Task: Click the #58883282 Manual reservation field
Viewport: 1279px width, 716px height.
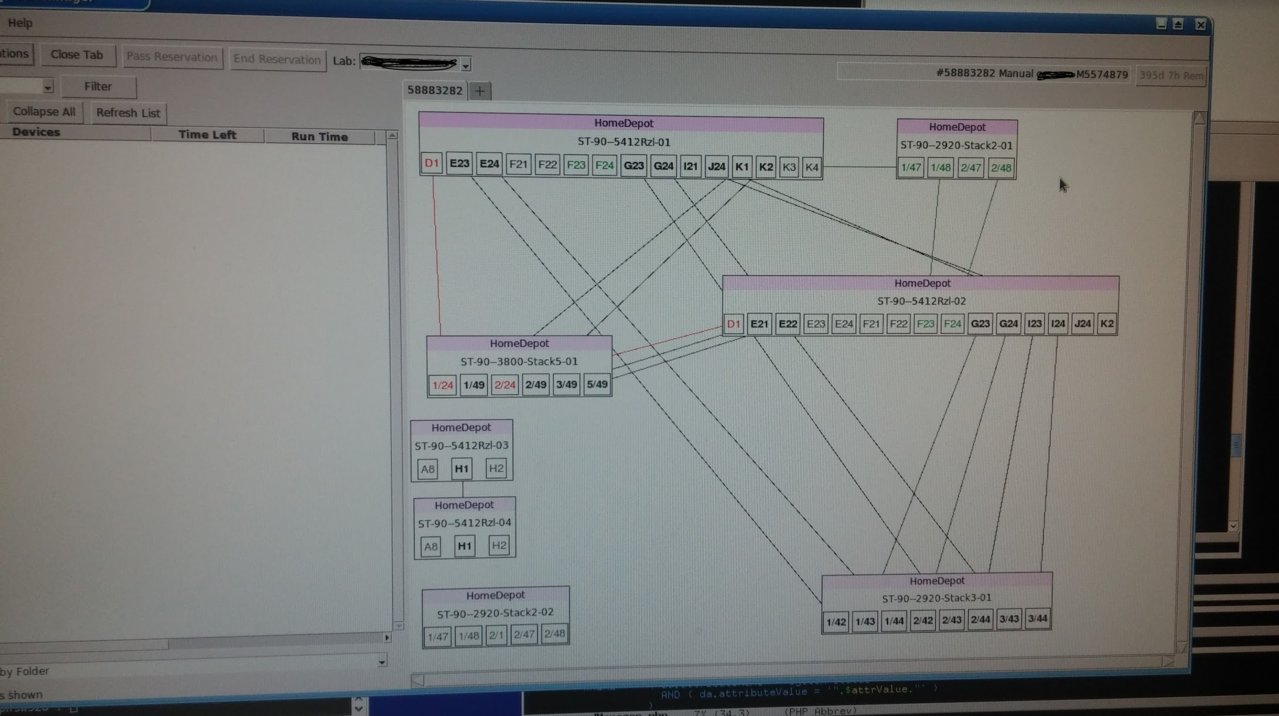Action: click(985, 74)
